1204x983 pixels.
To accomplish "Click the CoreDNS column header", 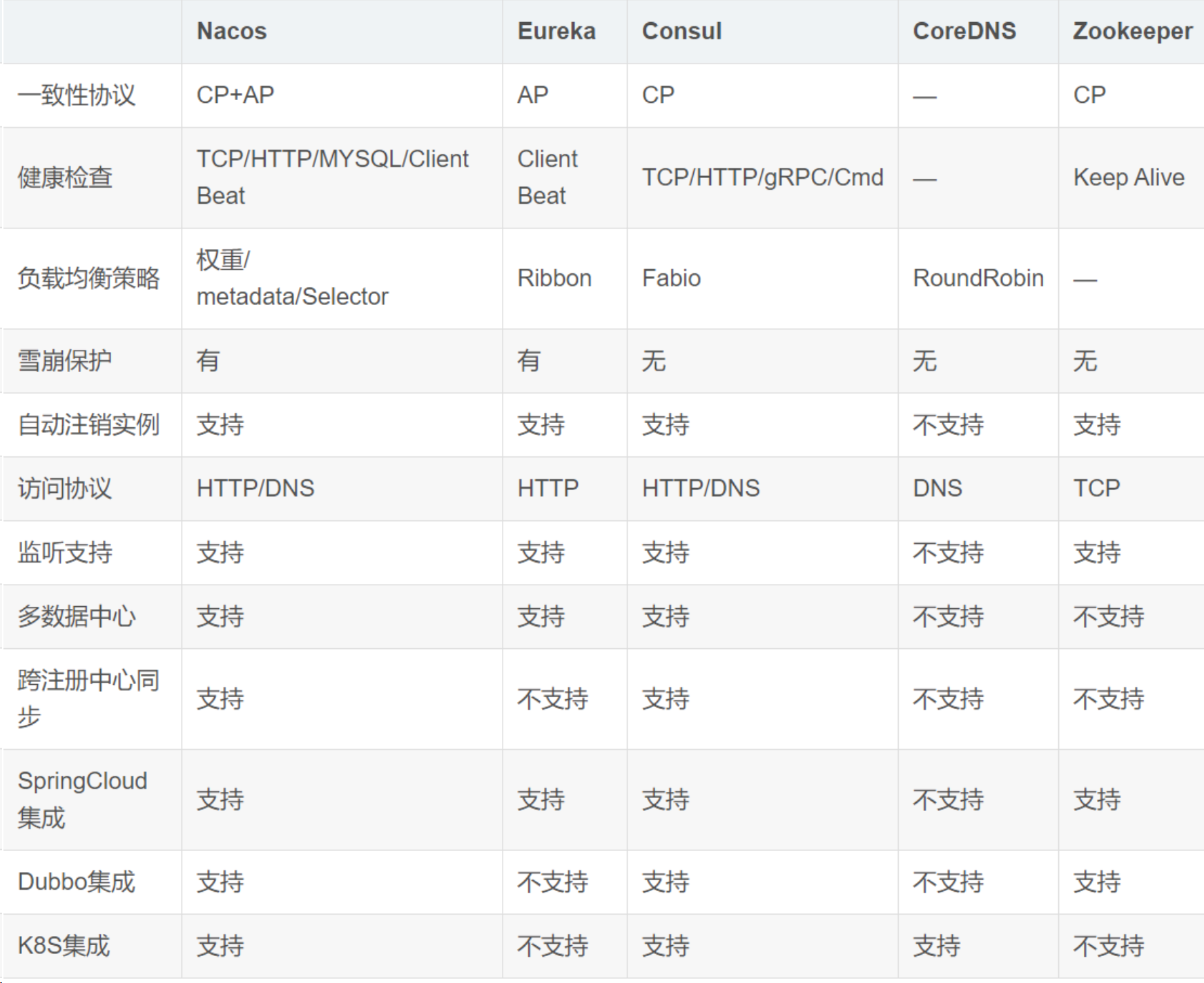I will click(964, 31).
